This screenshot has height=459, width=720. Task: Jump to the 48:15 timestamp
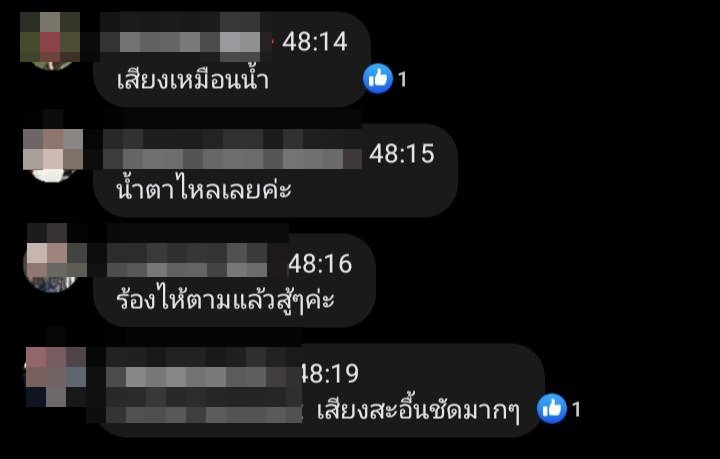click(402, 154)
